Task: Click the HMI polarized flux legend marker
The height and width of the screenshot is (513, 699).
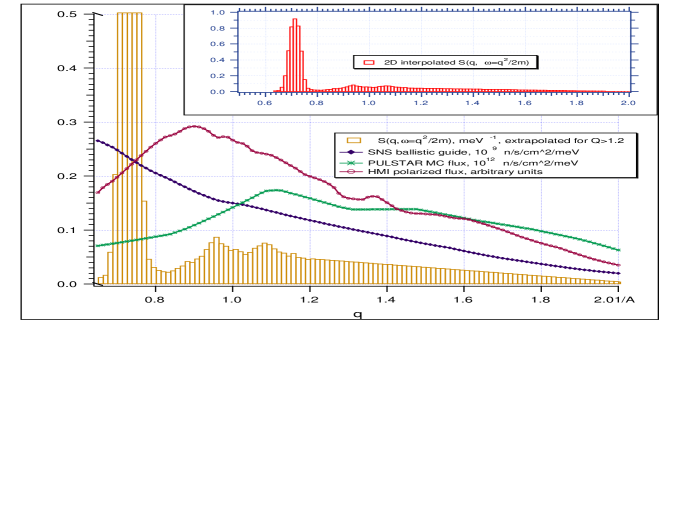Action: (x=350, y=172)
